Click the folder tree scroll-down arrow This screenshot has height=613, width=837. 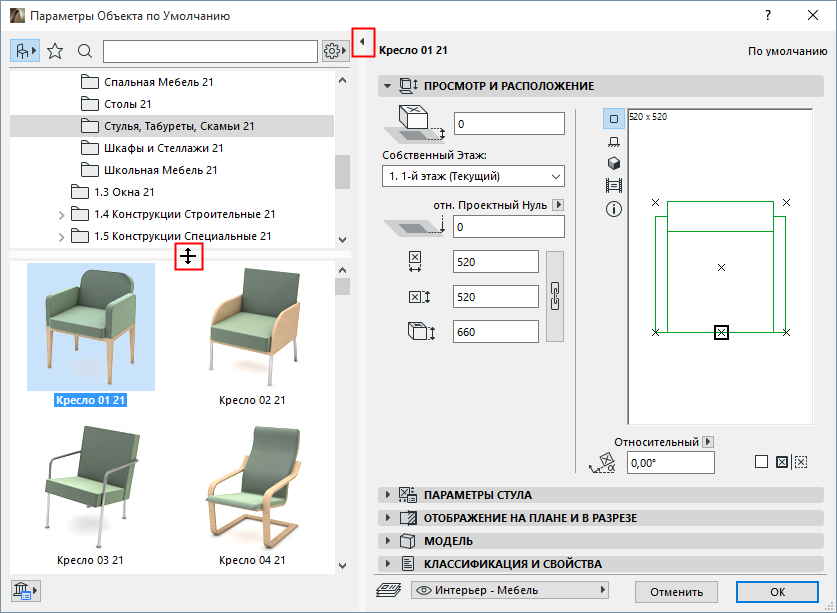[343, 240]
